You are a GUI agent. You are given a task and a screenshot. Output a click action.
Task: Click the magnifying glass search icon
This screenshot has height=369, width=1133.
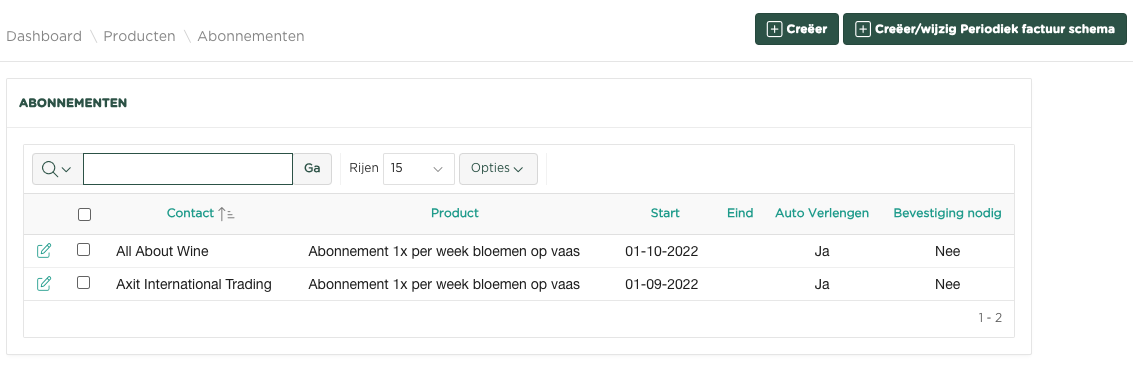click(x=49, y=168)
